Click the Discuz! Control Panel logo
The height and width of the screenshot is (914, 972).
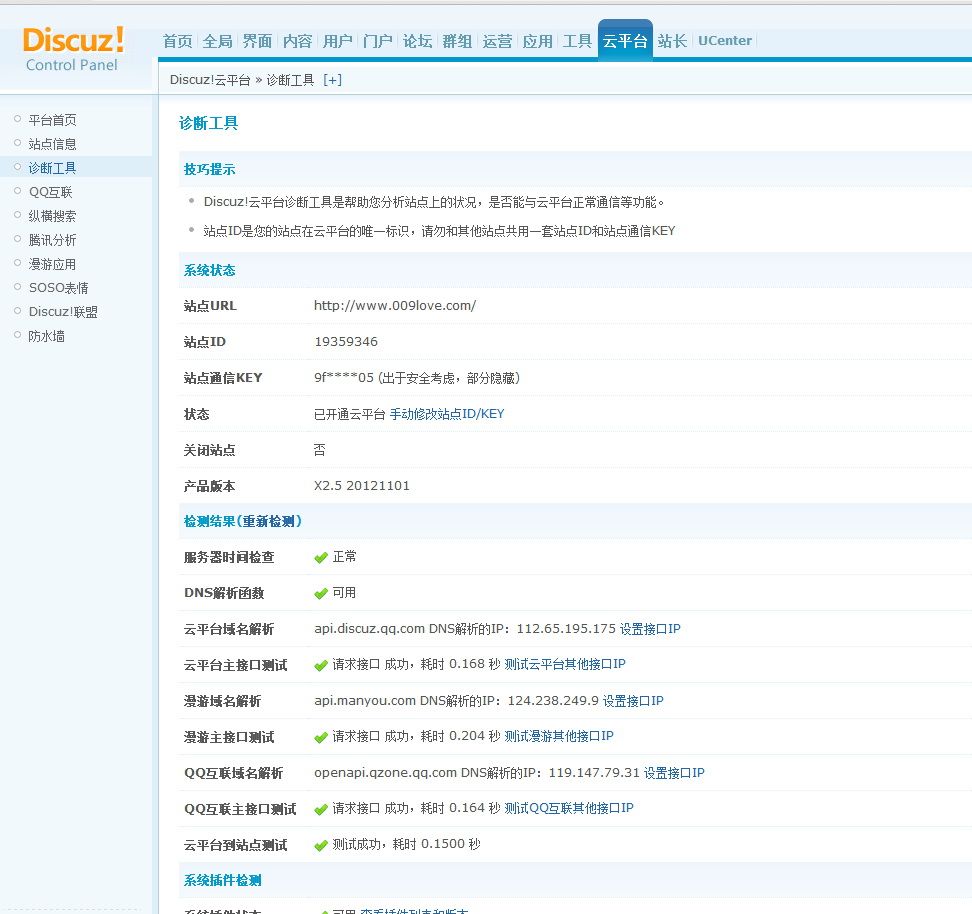coord(73,49)
